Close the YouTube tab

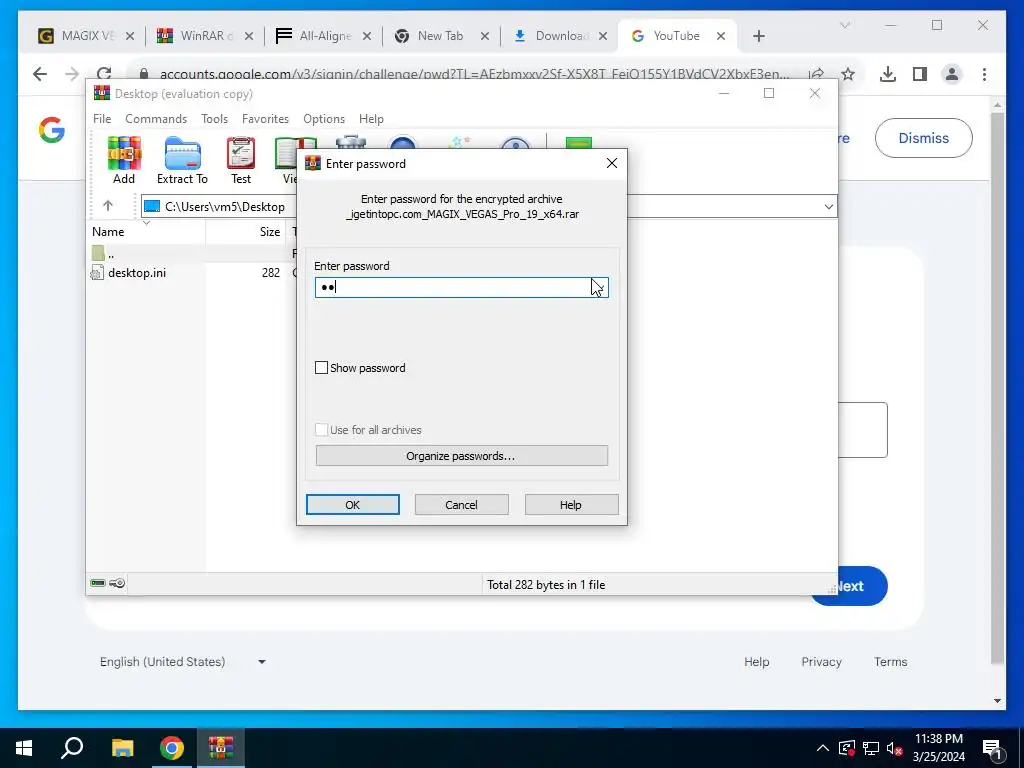(x=721, y=36)
